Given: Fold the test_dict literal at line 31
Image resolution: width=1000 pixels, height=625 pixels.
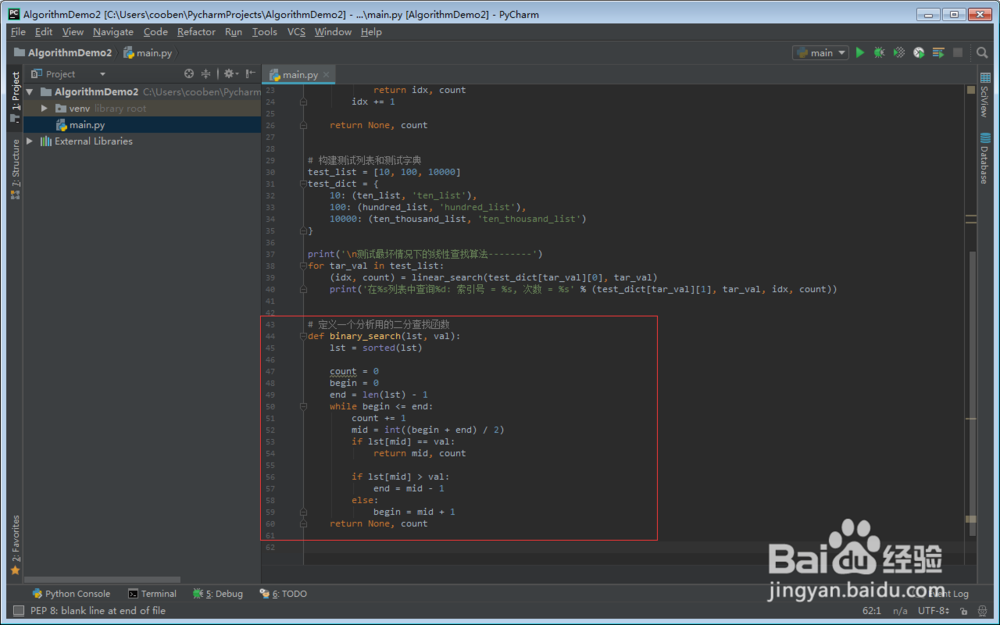Looking at the screenshot, I should coord(304,184).
